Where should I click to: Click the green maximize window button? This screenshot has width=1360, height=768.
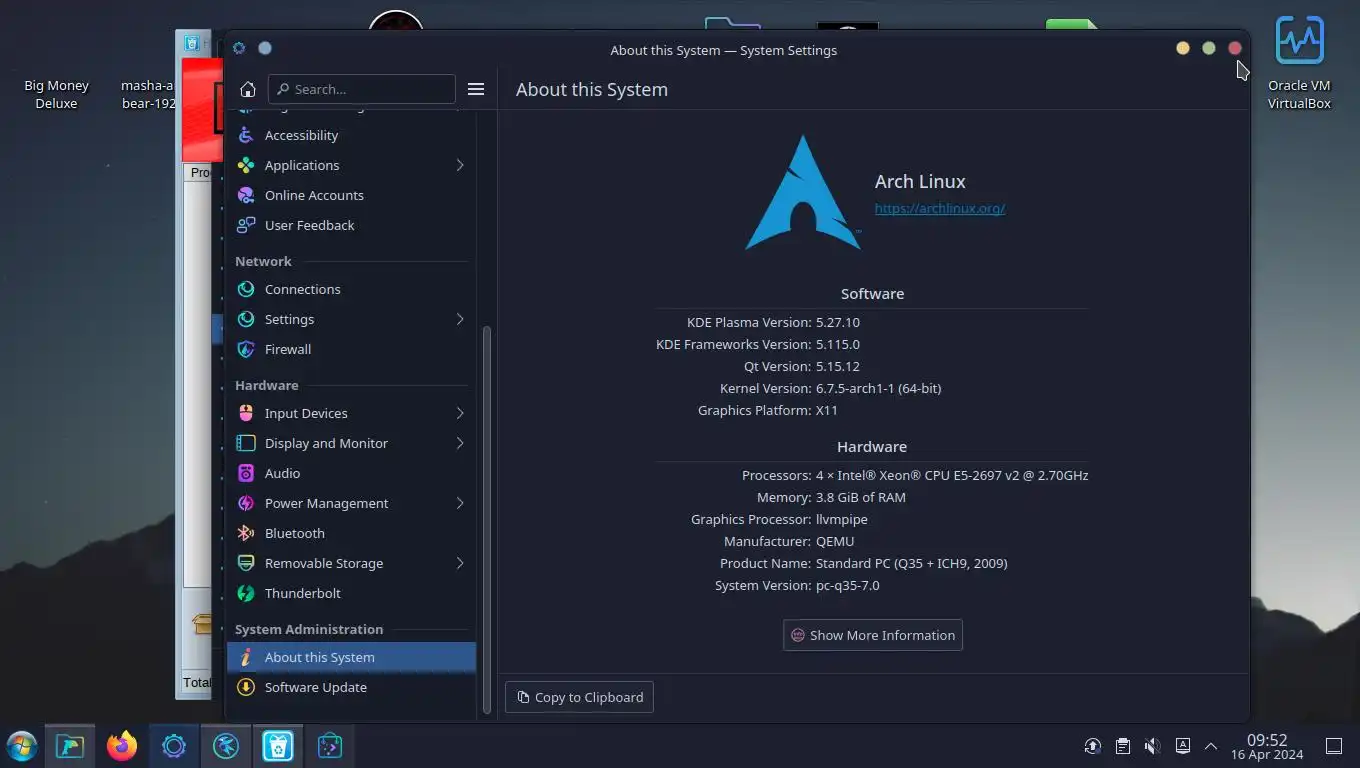coord(1209,48)
